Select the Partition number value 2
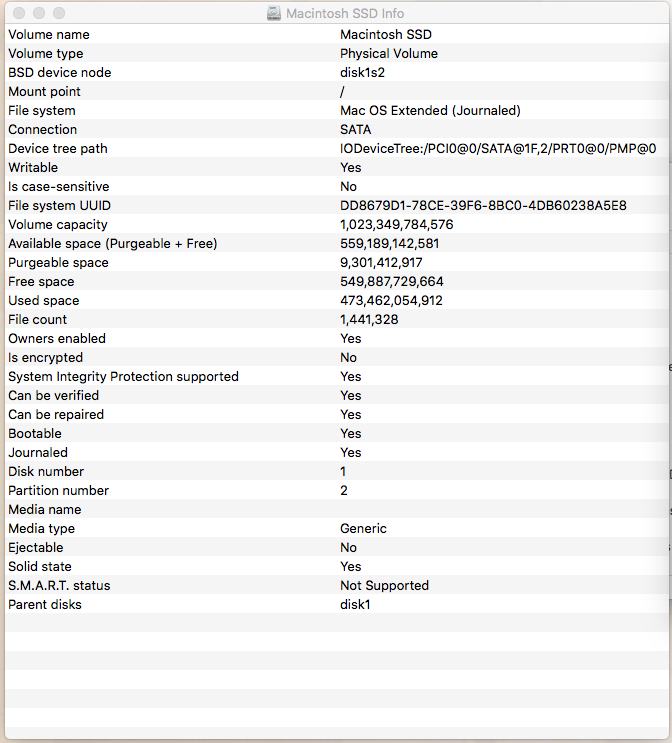Viewport: 672px width, 743px height. click(344, 489)
